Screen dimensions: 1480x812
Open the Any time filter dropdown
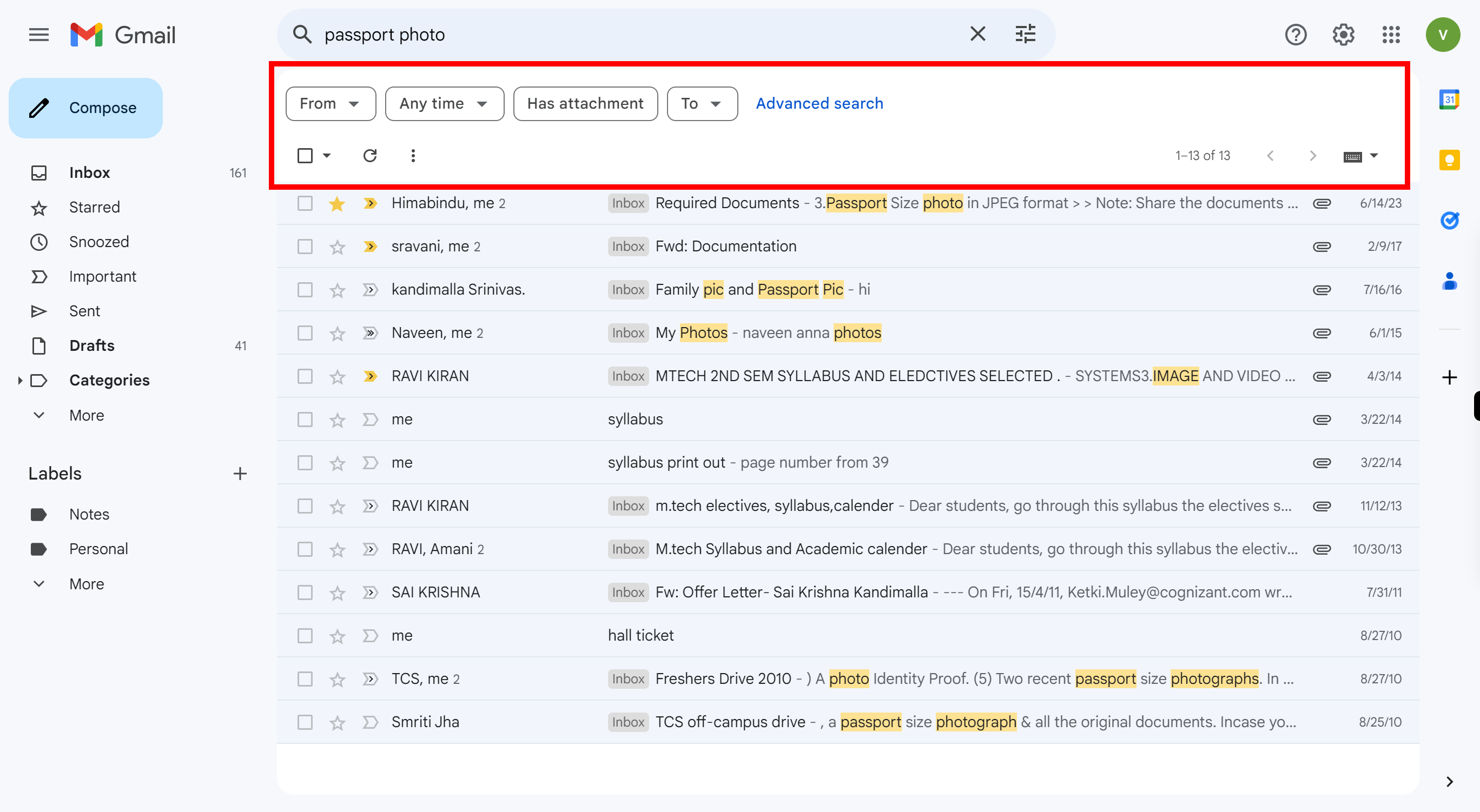click(x=445, y=104)
